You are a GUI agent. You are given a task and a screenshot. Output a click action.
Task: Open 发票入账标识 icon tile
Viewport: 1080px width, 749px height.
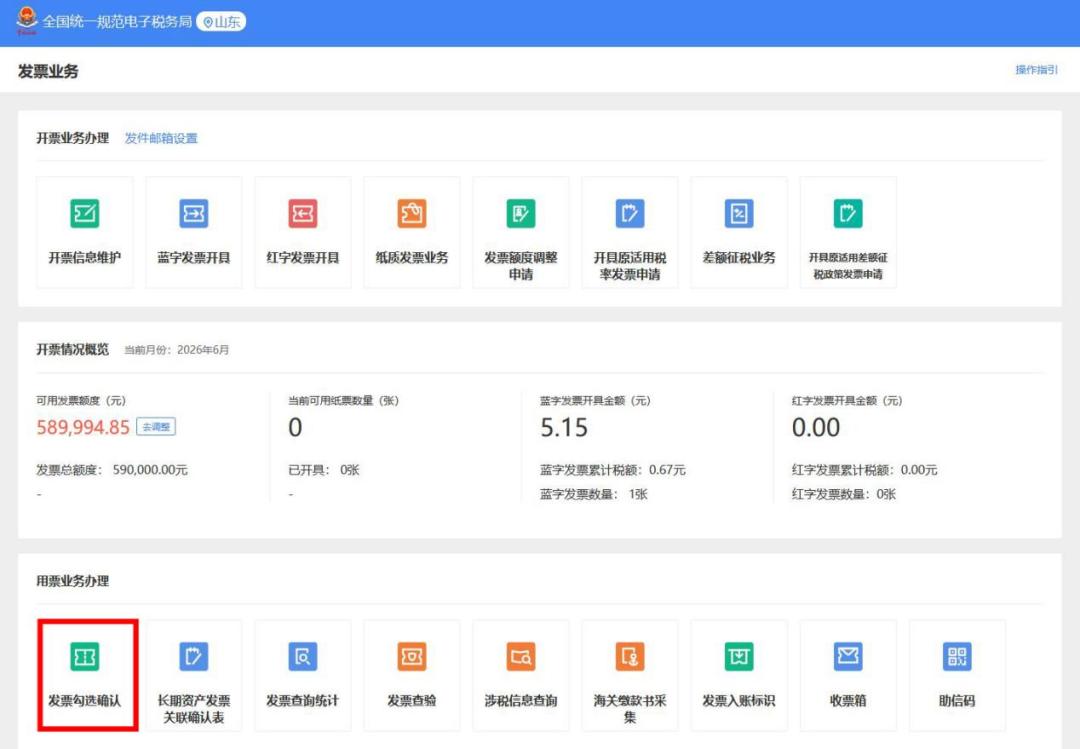click(x=739, y=675)
